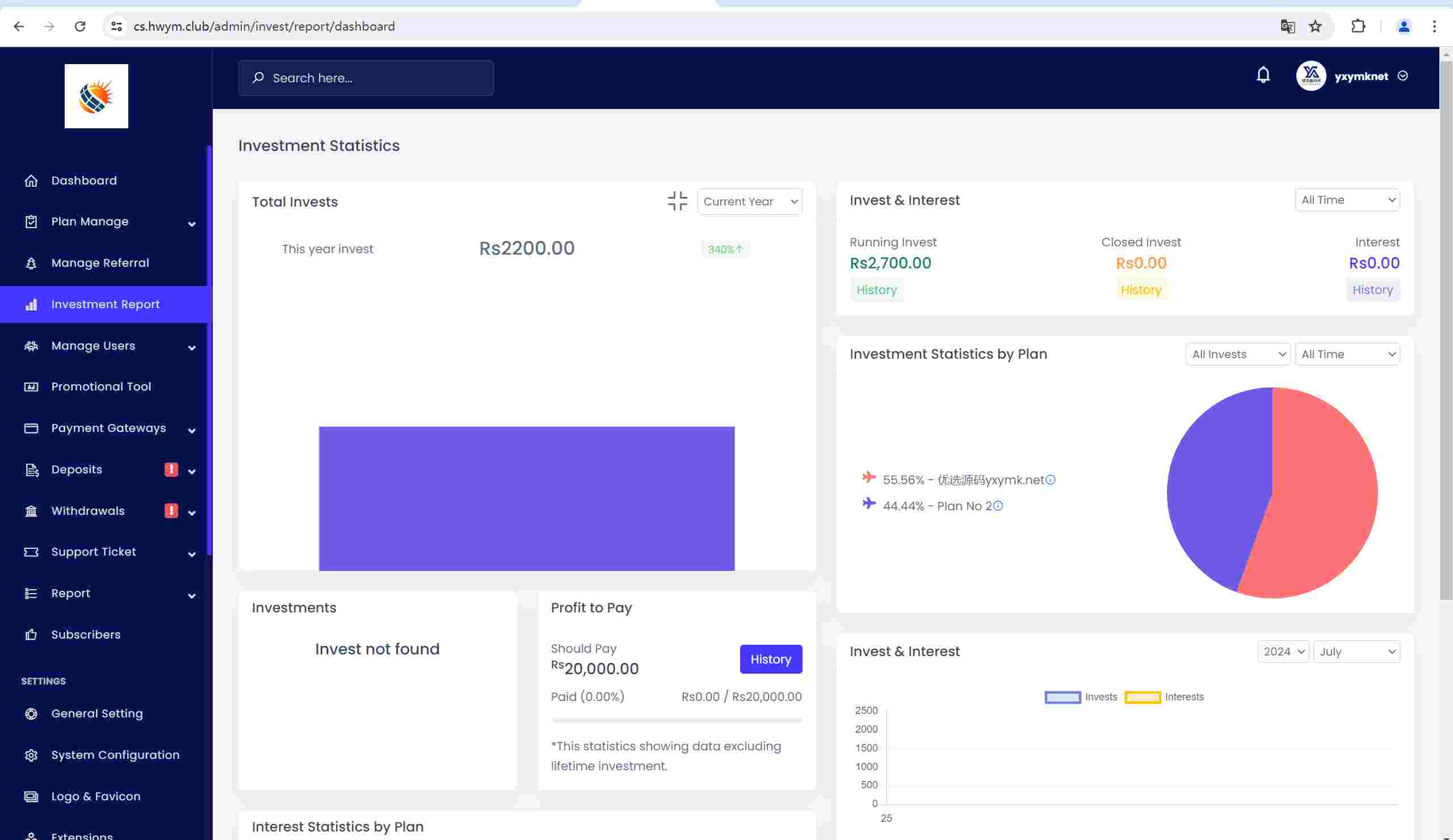Open the browser extensions puzzle icon
The height and width of the screenshot is (840, 1453).
[1358, 27]
